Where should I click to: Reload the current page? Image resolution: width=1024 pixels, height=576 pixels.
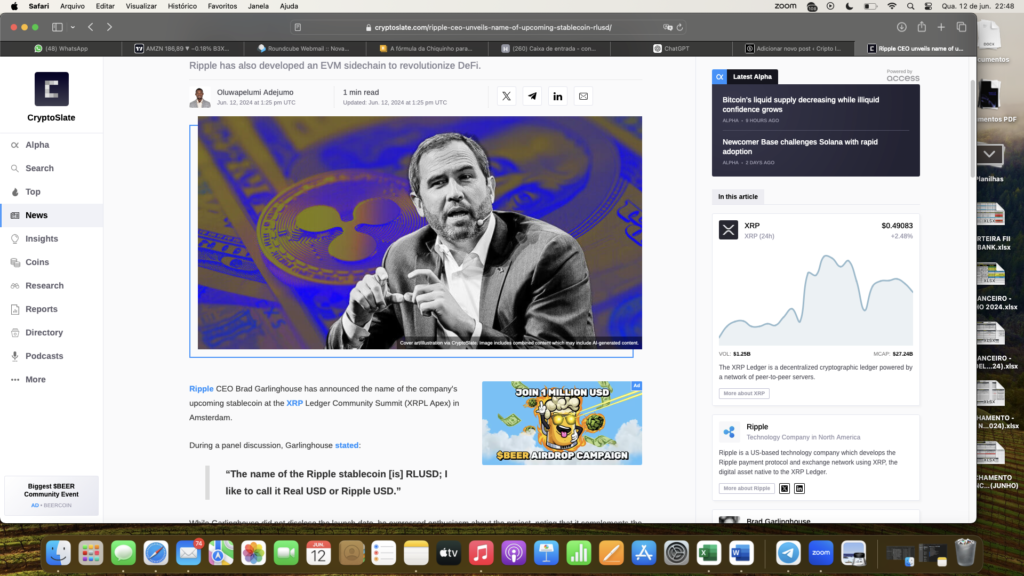pos(680,27)
